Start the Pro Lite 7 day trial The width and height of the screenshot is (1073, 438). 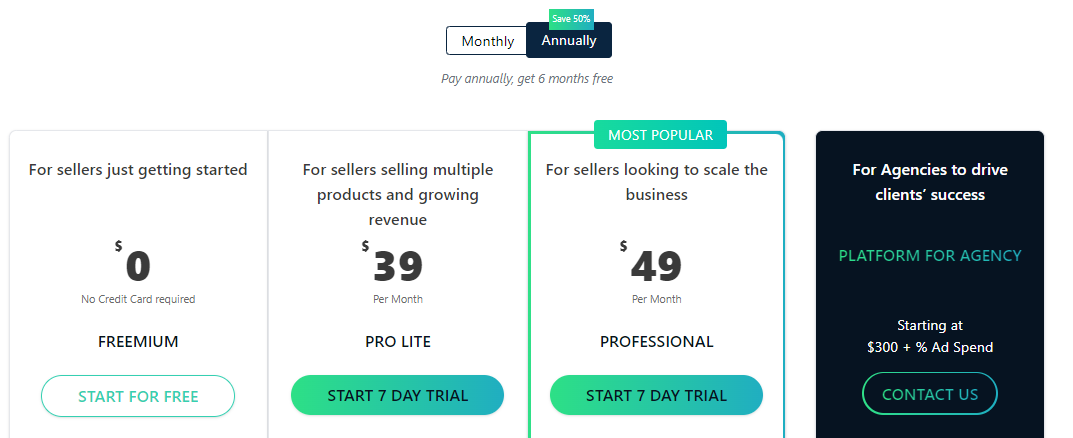click(398, 396)
